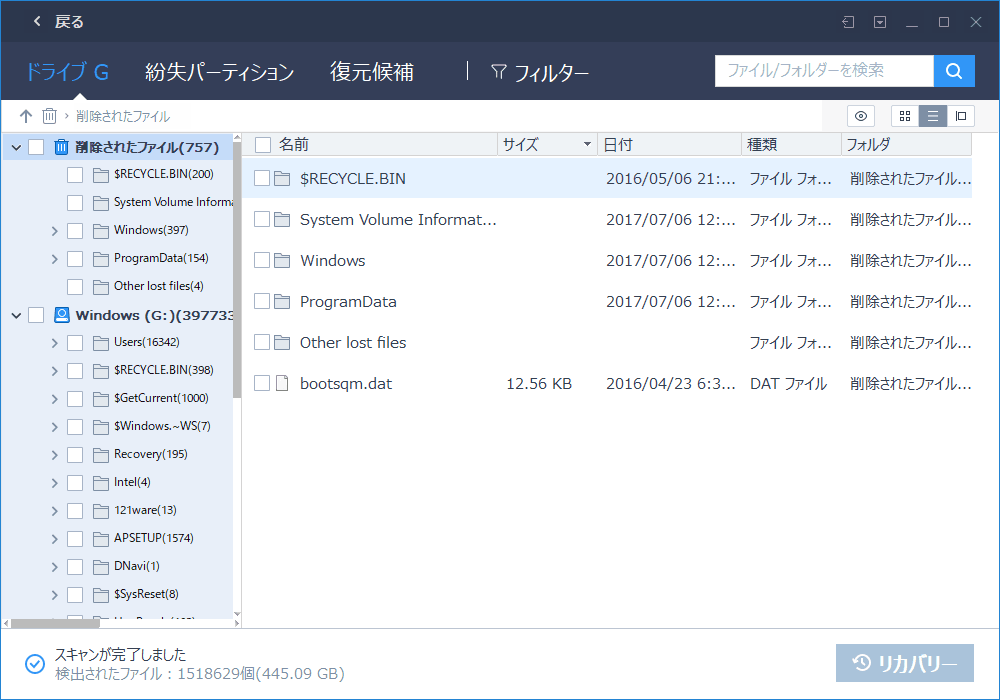The image size is (1000, 700).
Task: Check the bootsqm.dat file checkbox
Action: (262, 383)
